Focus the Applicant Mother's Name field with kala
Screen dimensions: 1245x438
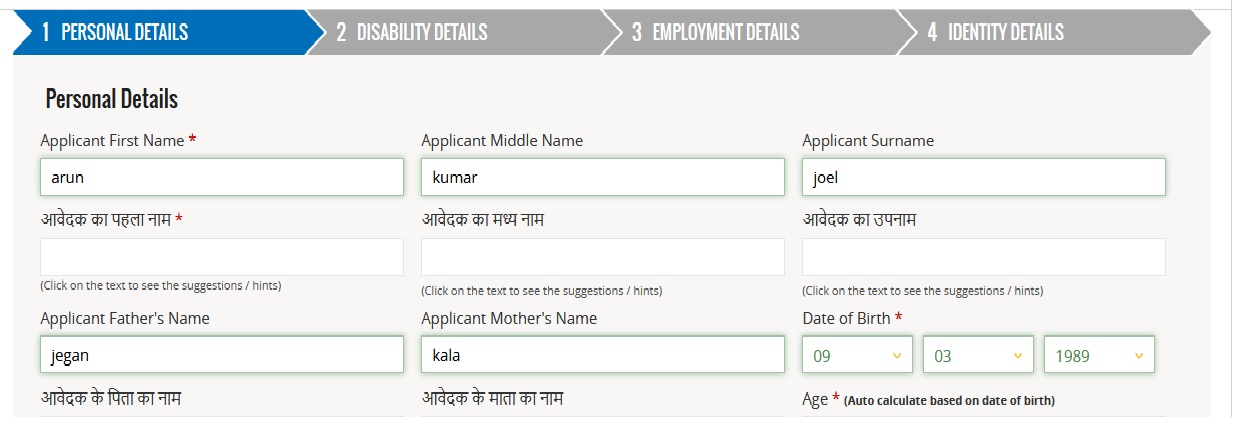coord(602,355)
